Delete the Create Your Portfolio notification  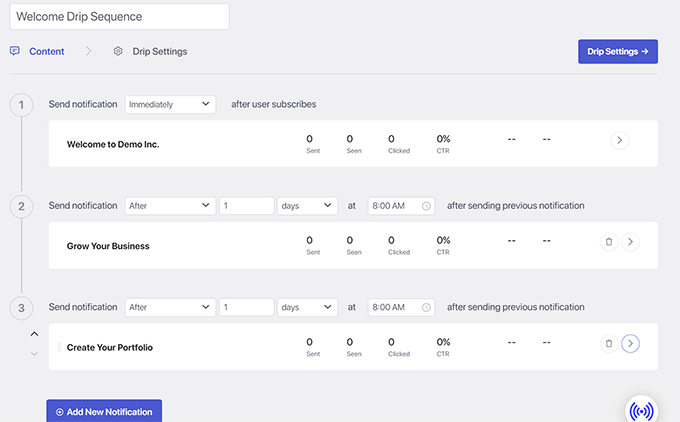(x=608, y=343)
